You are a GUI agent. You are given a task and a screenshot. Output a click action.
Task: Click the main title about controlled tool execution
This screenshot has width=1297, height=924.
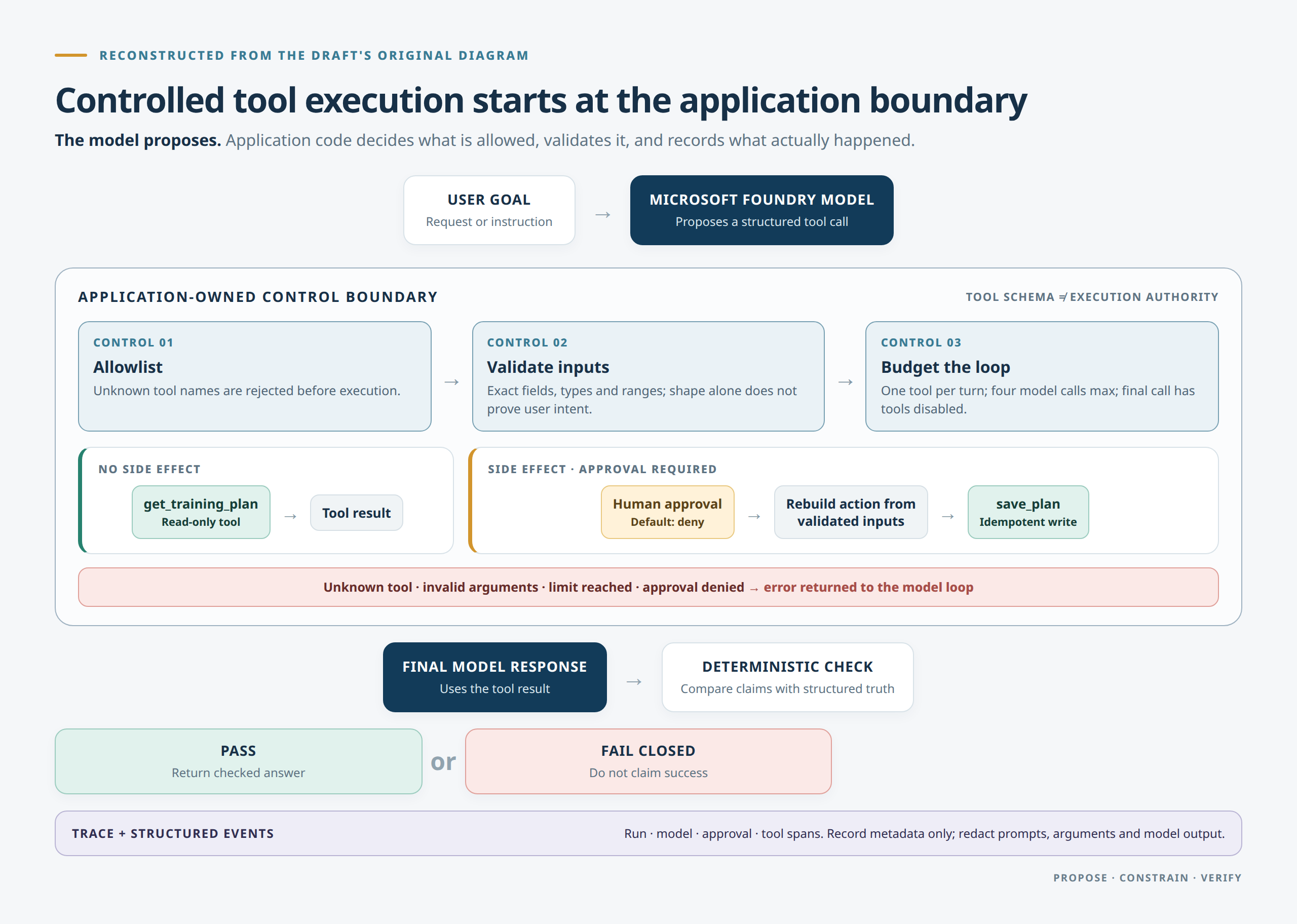[541, 100]
